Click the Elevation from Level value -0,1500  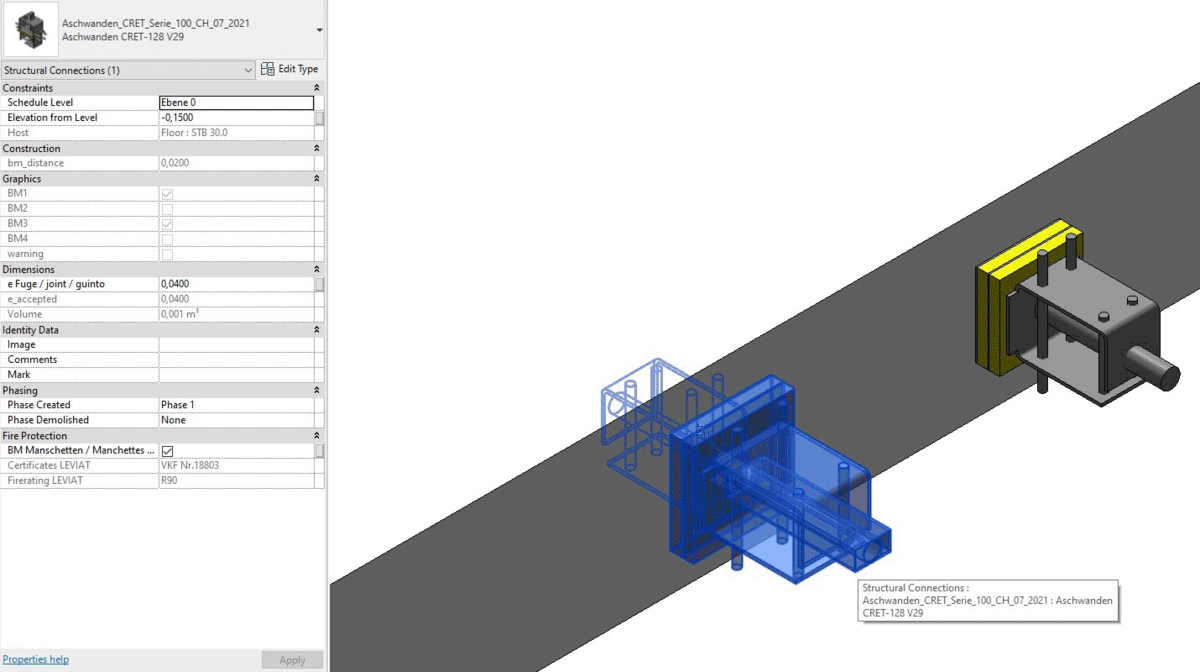[x=236, y=117]
